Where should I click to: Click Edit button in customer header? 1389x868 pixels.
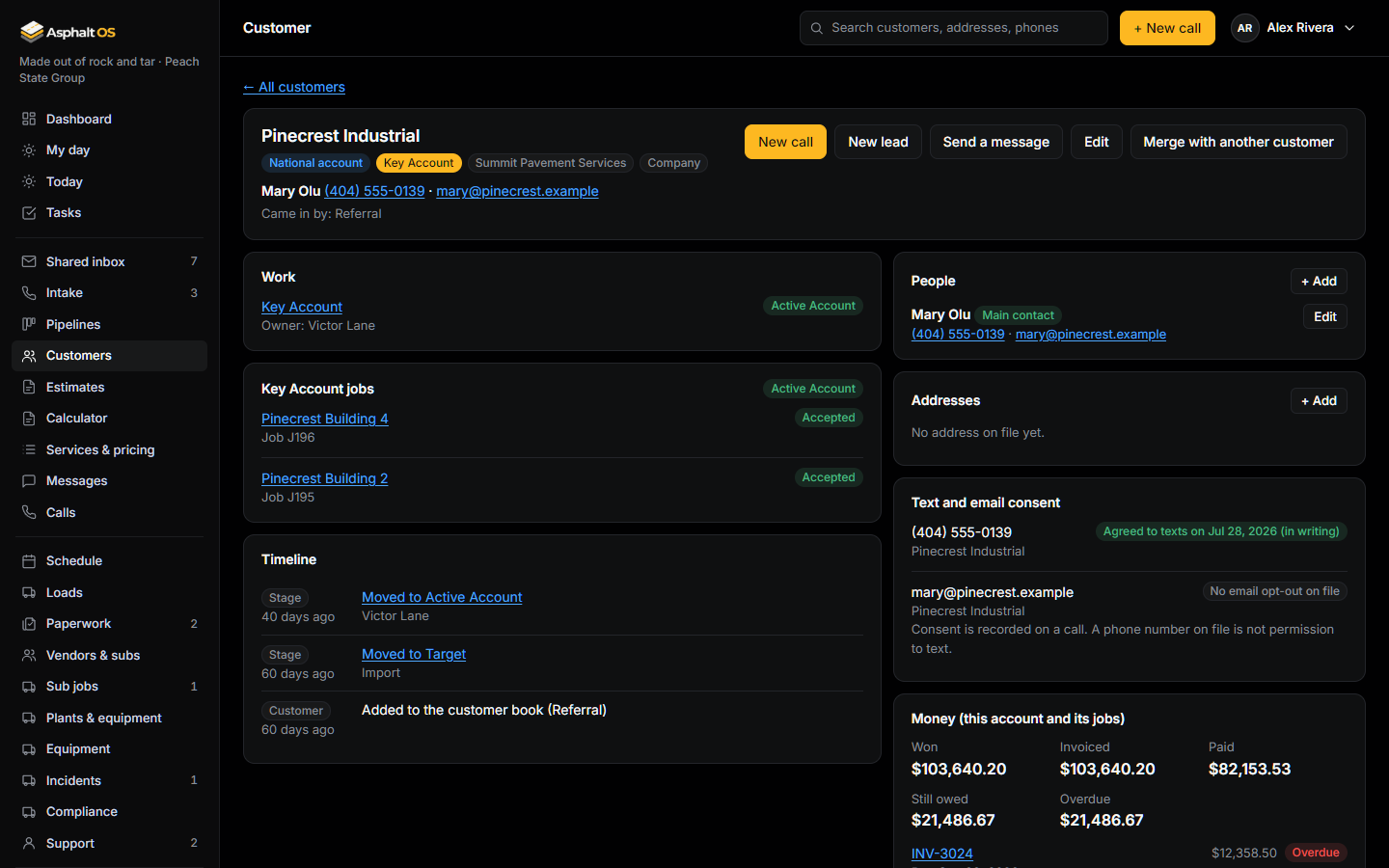[1097, 142]
